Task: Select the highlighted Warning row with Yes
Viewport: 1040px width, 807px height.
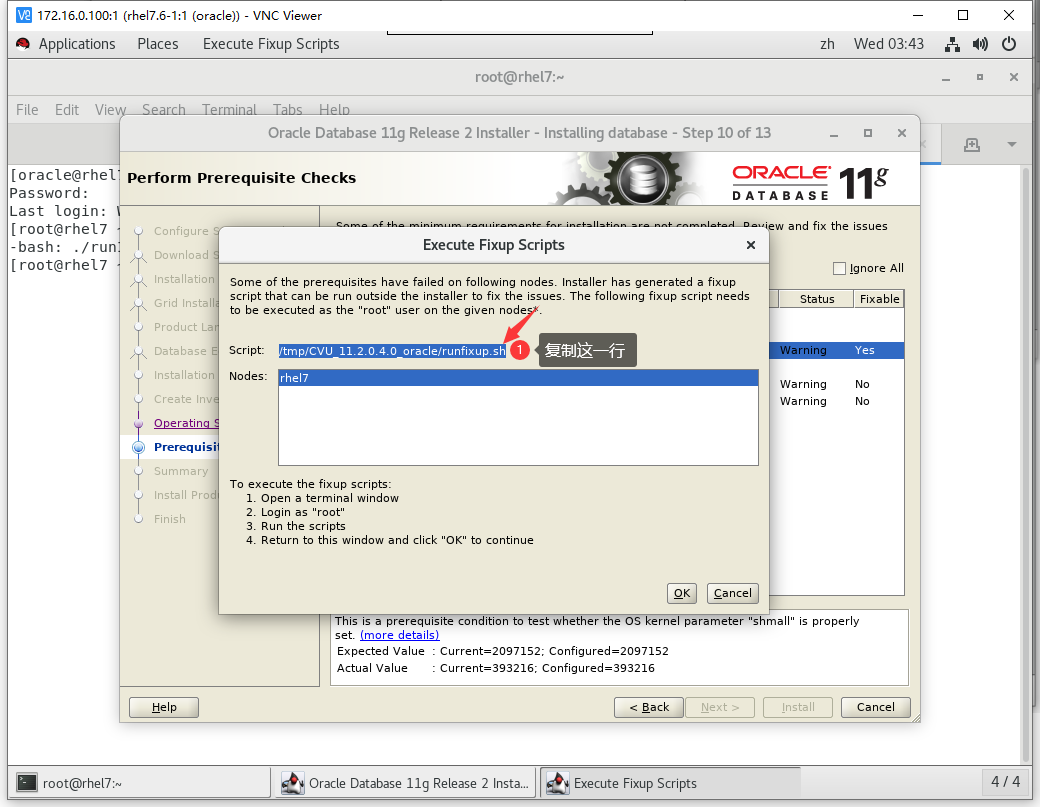Action: click(x=837, y=350)
